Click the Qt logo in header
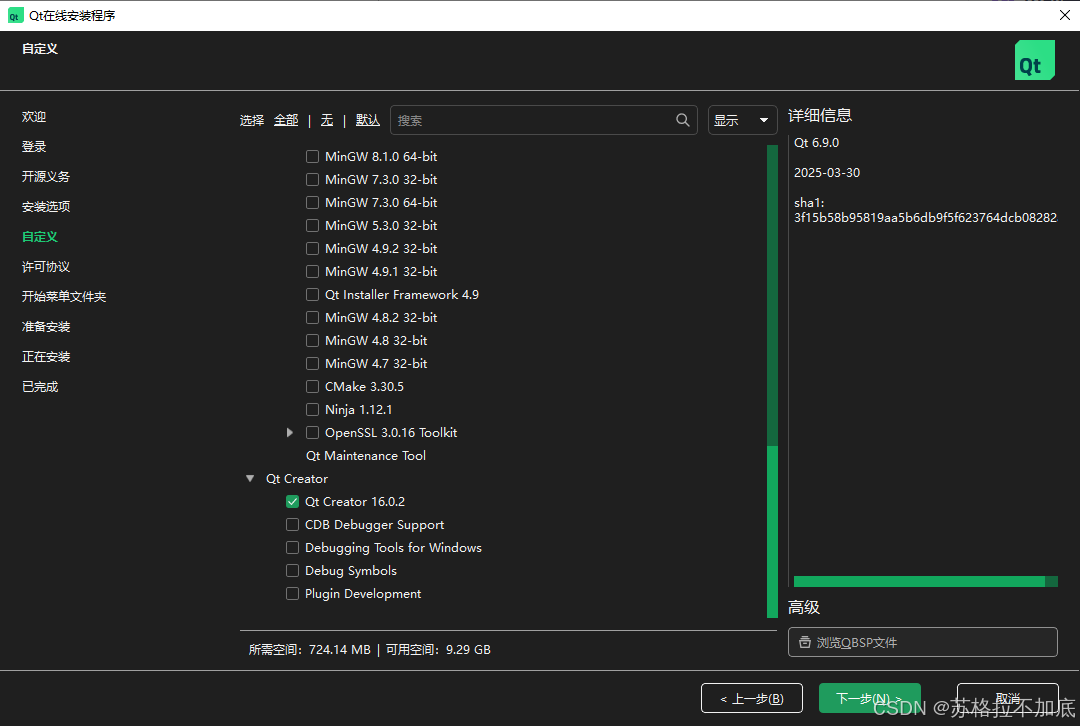This screenshot has width=1080, height=726. pyautogui.click(x=1034, y=61)
